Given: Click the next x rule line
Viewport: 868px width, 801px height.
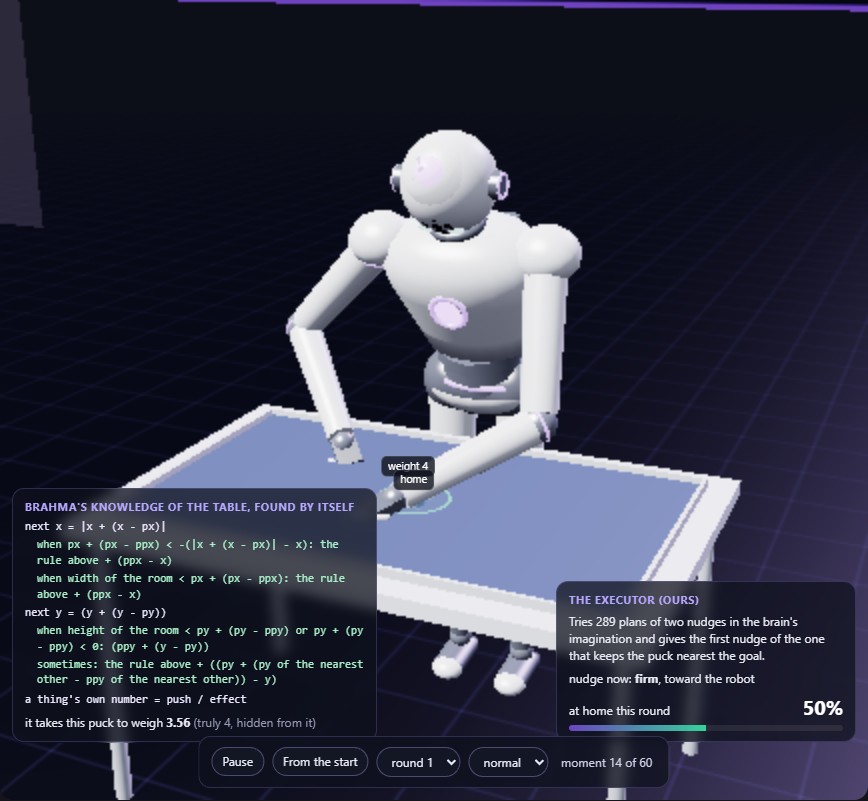Looking at the screenshot, I should 95,526.
